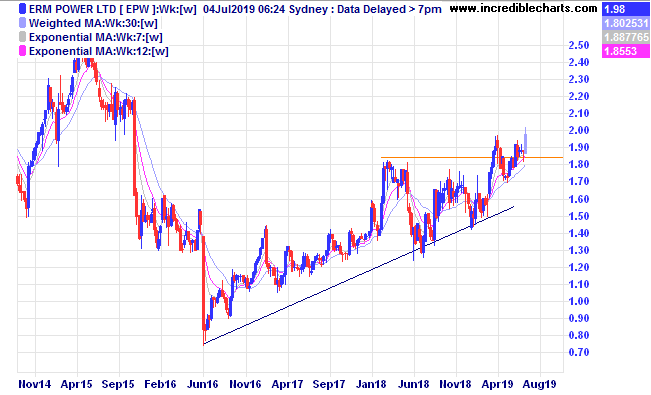This screenshot has width=651, height=395.
Task: Click the 1.70 price axis label
Action: [x=579, y=181]
